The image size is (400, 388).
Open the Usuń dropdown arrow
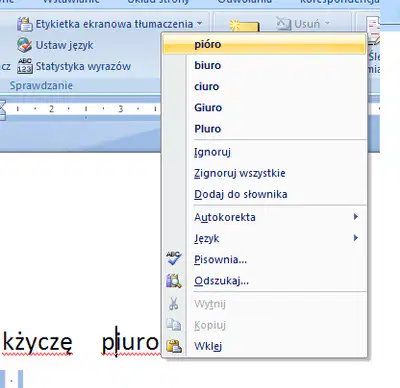[x=327, y=23]
